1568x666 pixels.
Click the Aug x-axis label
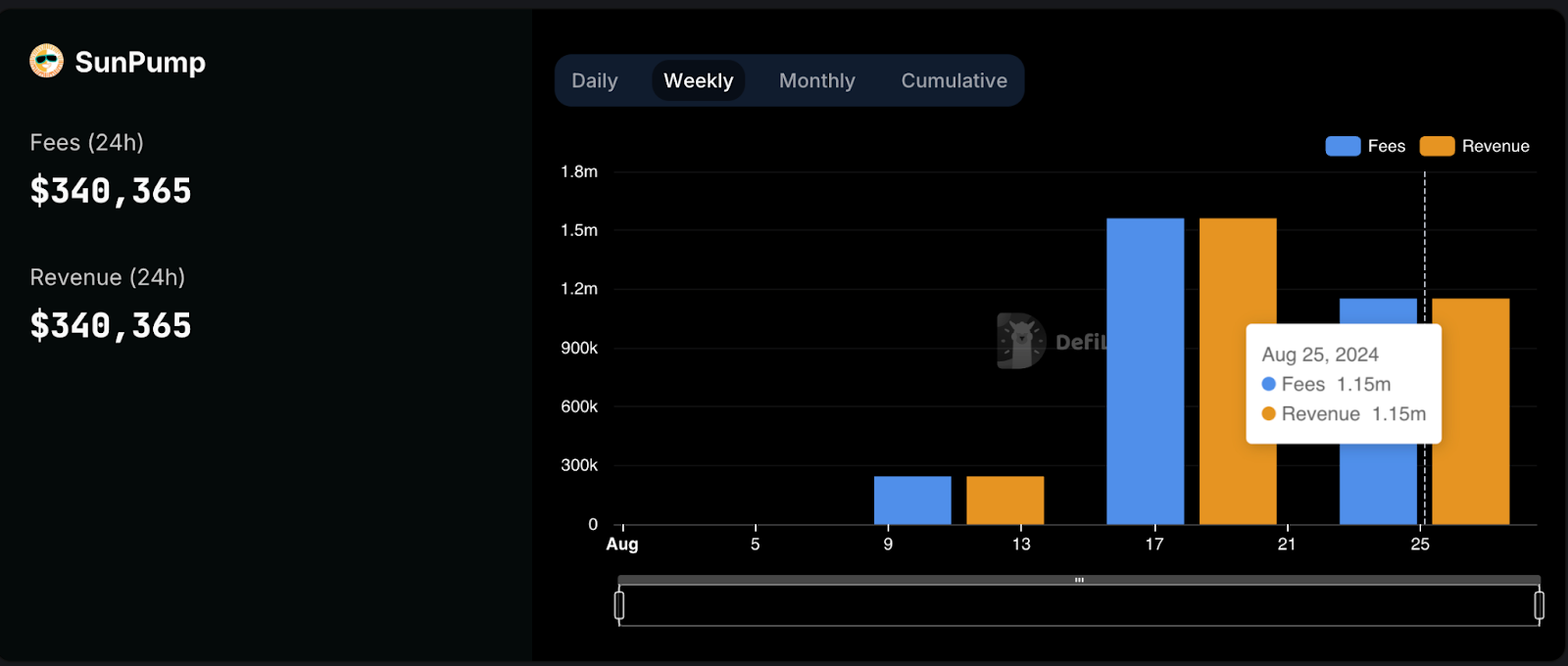(x=622, y=545)
